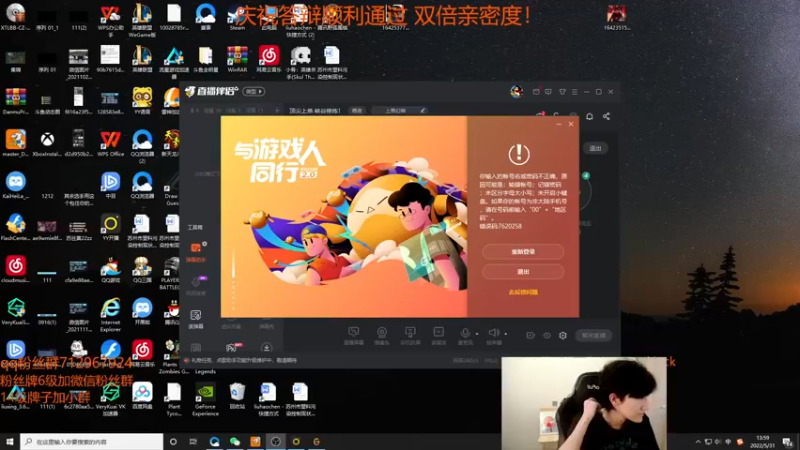The width and height of the screenshot is (800, 450).
Task: Open the VeryKuai VK 加速器 desktop shortcut
Action: point(110,400)
